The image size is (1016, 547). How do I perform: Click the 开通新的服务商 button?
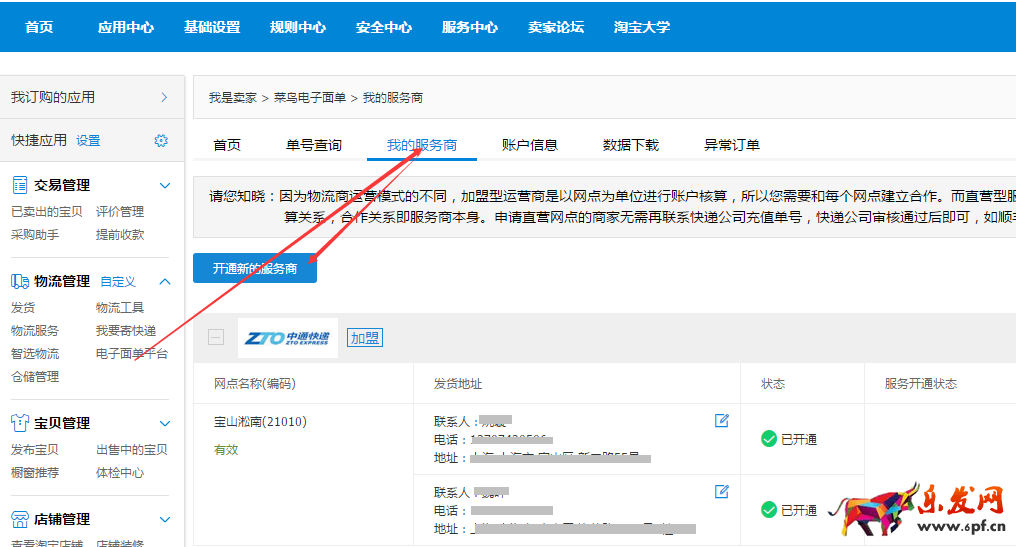255,269
